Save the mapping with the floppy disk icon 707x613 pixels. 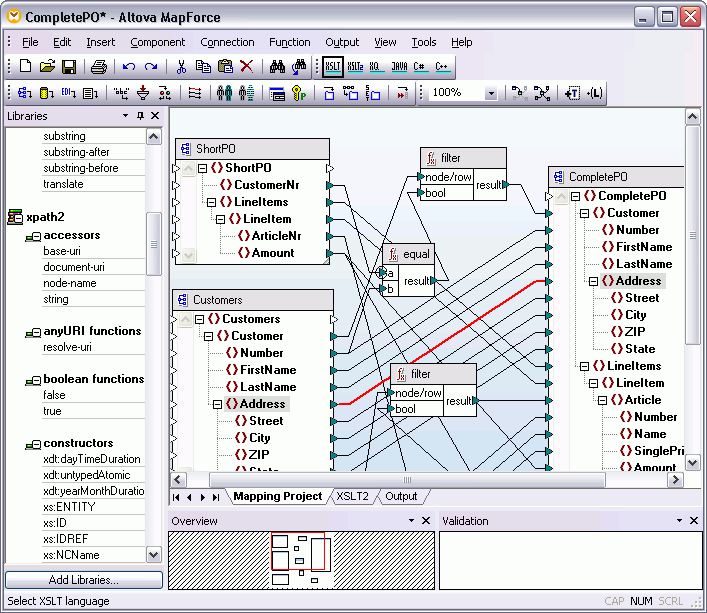tap(69, 67)
